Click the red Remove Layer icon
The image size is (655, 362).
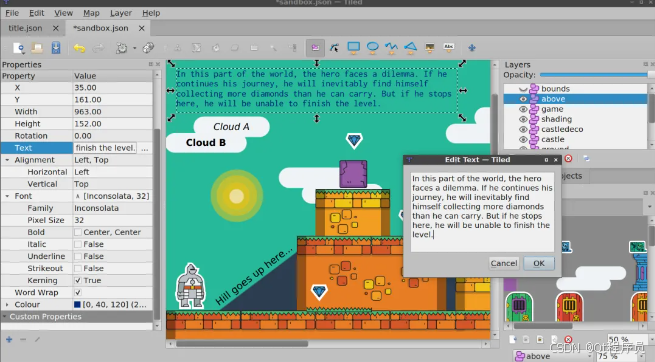(x=569, y=159)
